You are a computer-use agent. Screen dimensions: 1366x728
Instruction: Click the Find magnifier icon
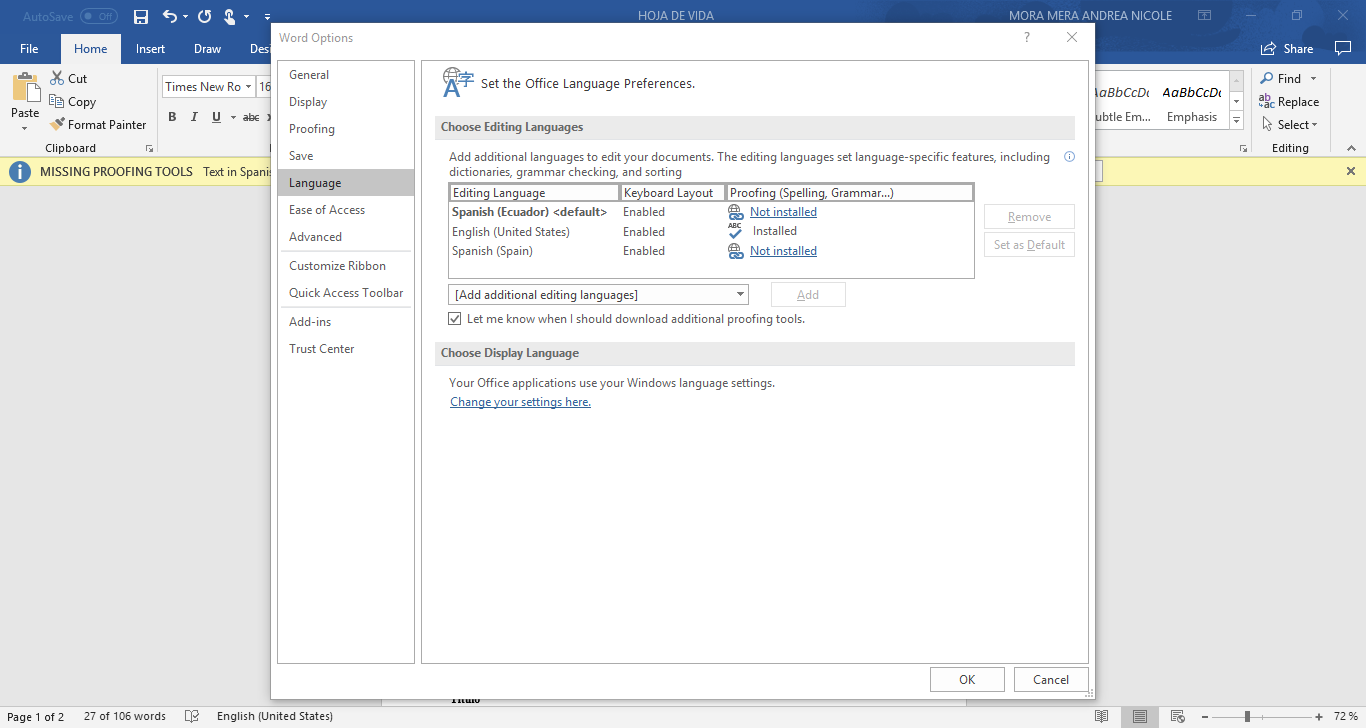(1267, 78)
